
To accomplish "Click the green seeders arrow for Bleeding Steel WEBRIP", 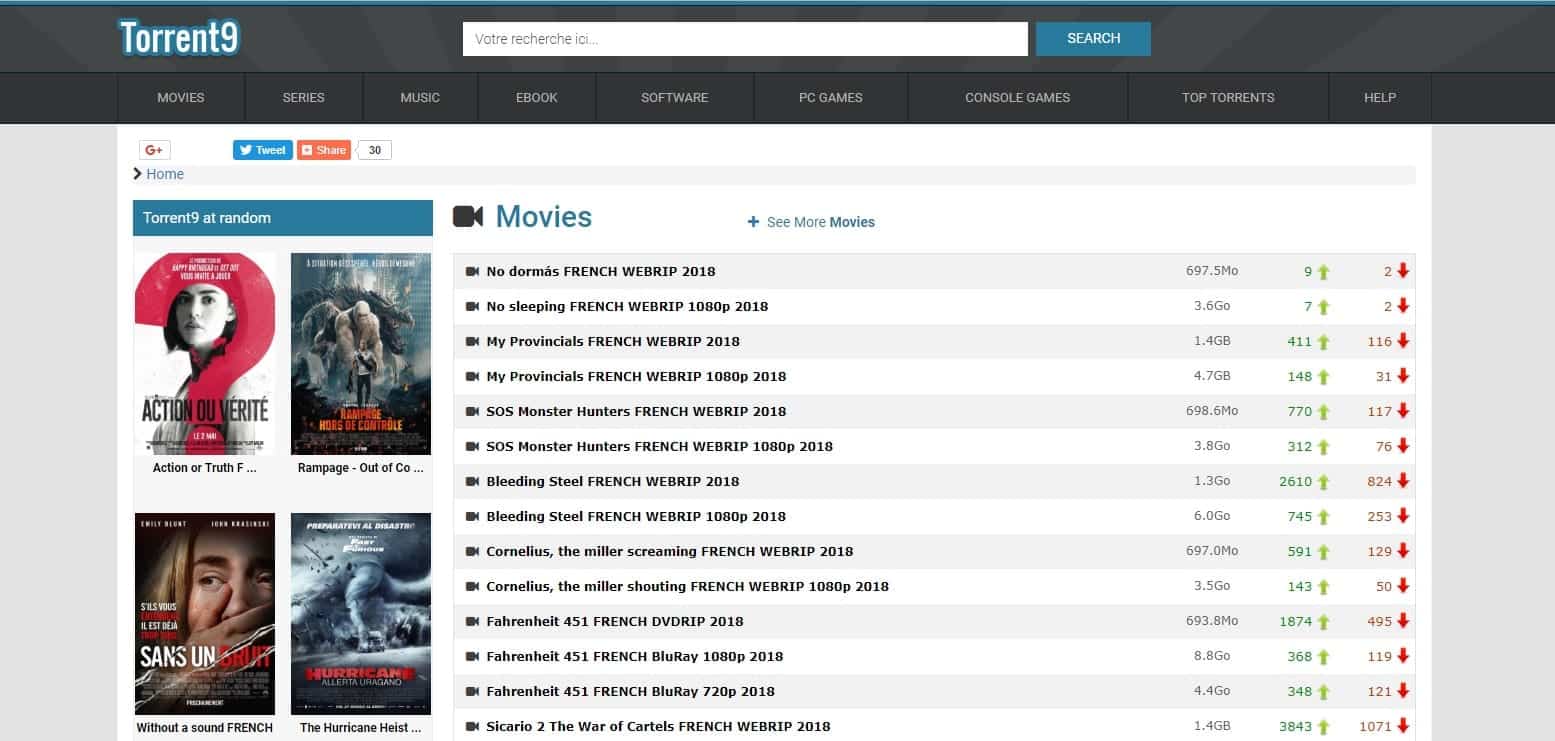I will point(1322,481).
